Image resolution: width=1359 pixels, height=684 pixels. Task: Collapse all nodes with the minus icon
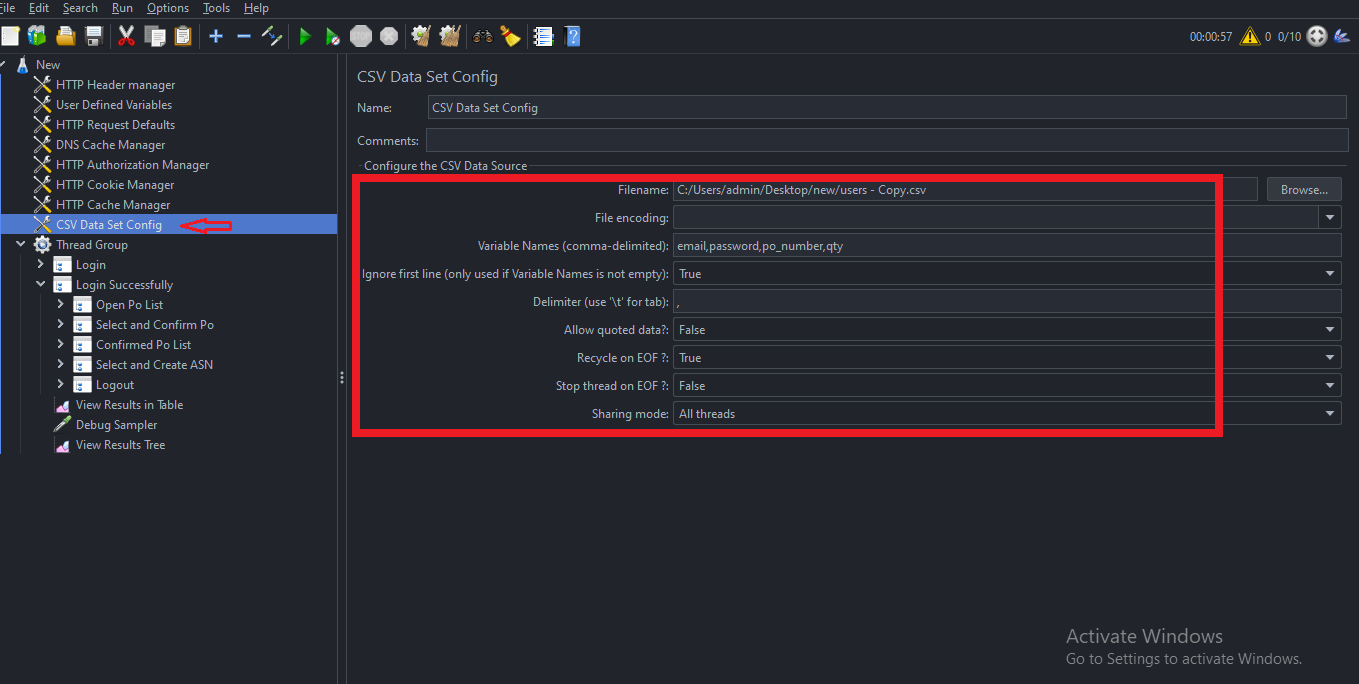(x=244, y=37)
